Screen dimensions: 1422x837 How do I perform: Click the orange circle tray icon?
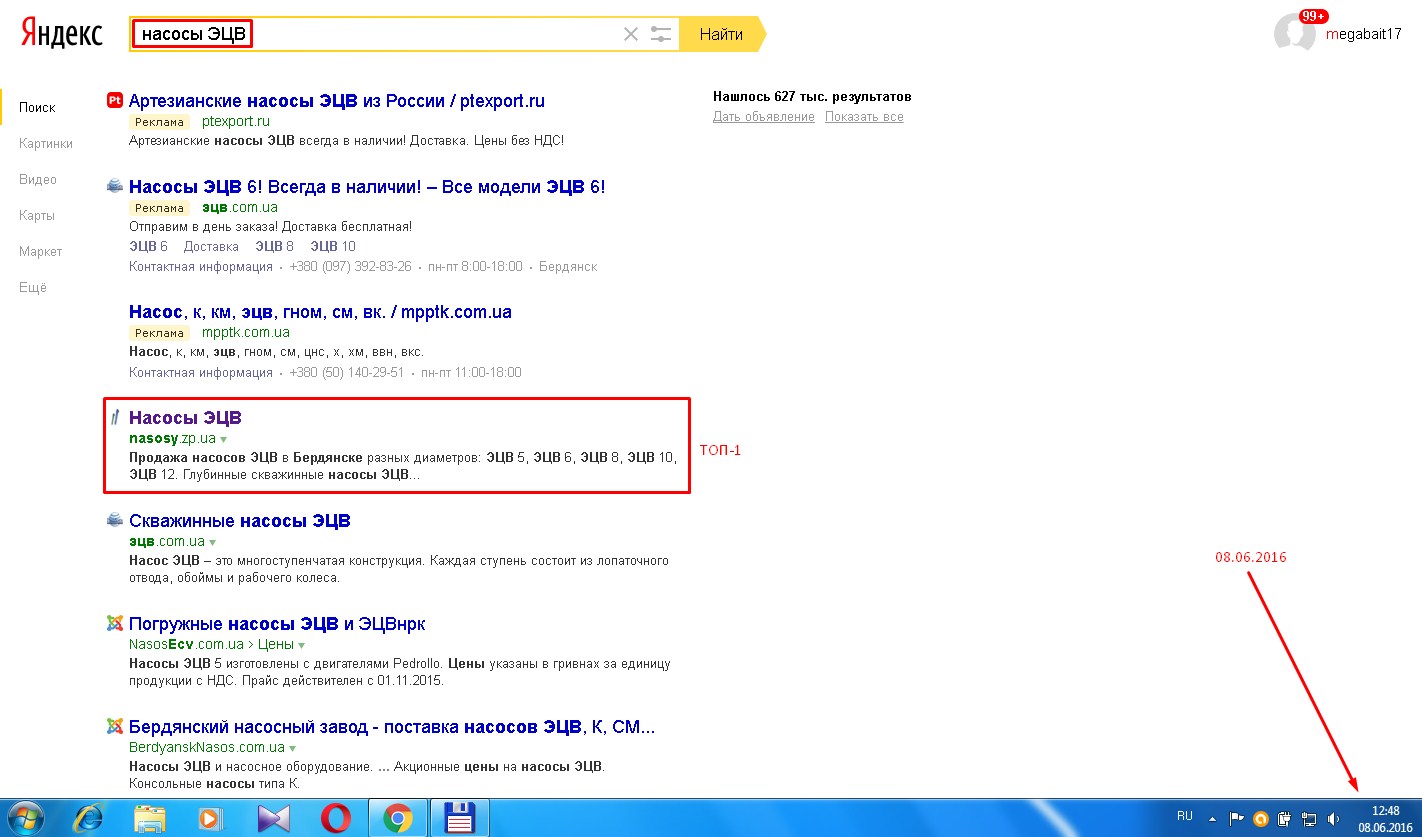click(1260, 819)
